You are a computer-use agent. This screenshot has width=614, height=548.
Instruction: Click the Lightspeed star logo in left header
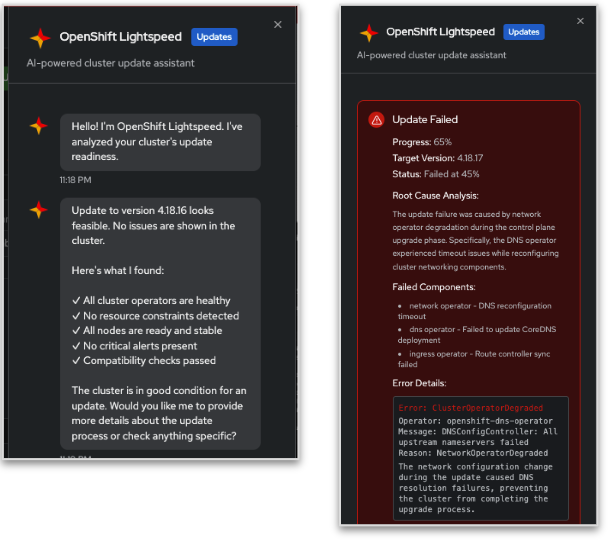tap(40, 38)
